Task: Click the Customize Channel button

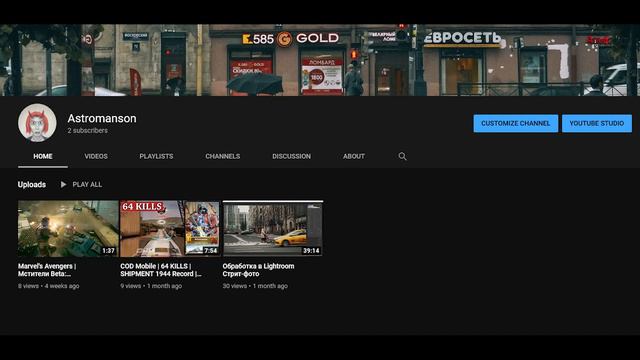Action: pyautogui.click(x=516, y=123)
